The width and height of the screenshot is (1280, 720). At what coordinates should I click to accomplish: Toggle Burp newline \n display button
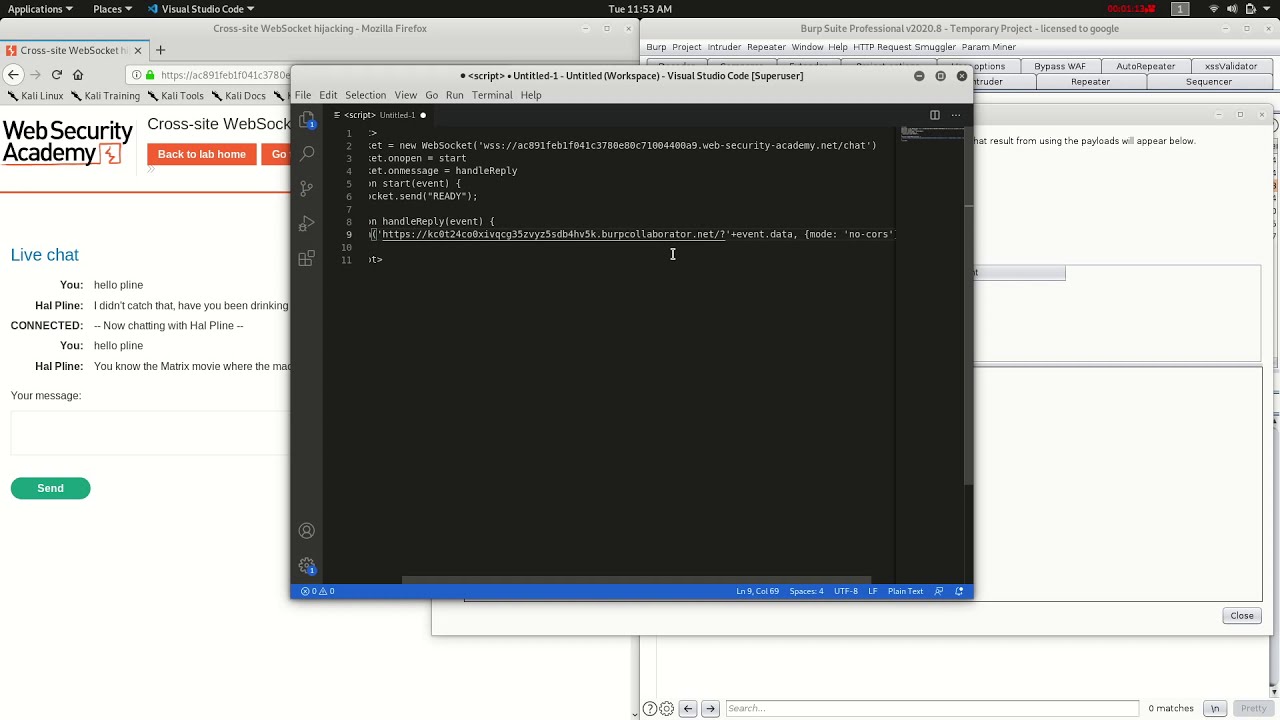(1215, 709)
